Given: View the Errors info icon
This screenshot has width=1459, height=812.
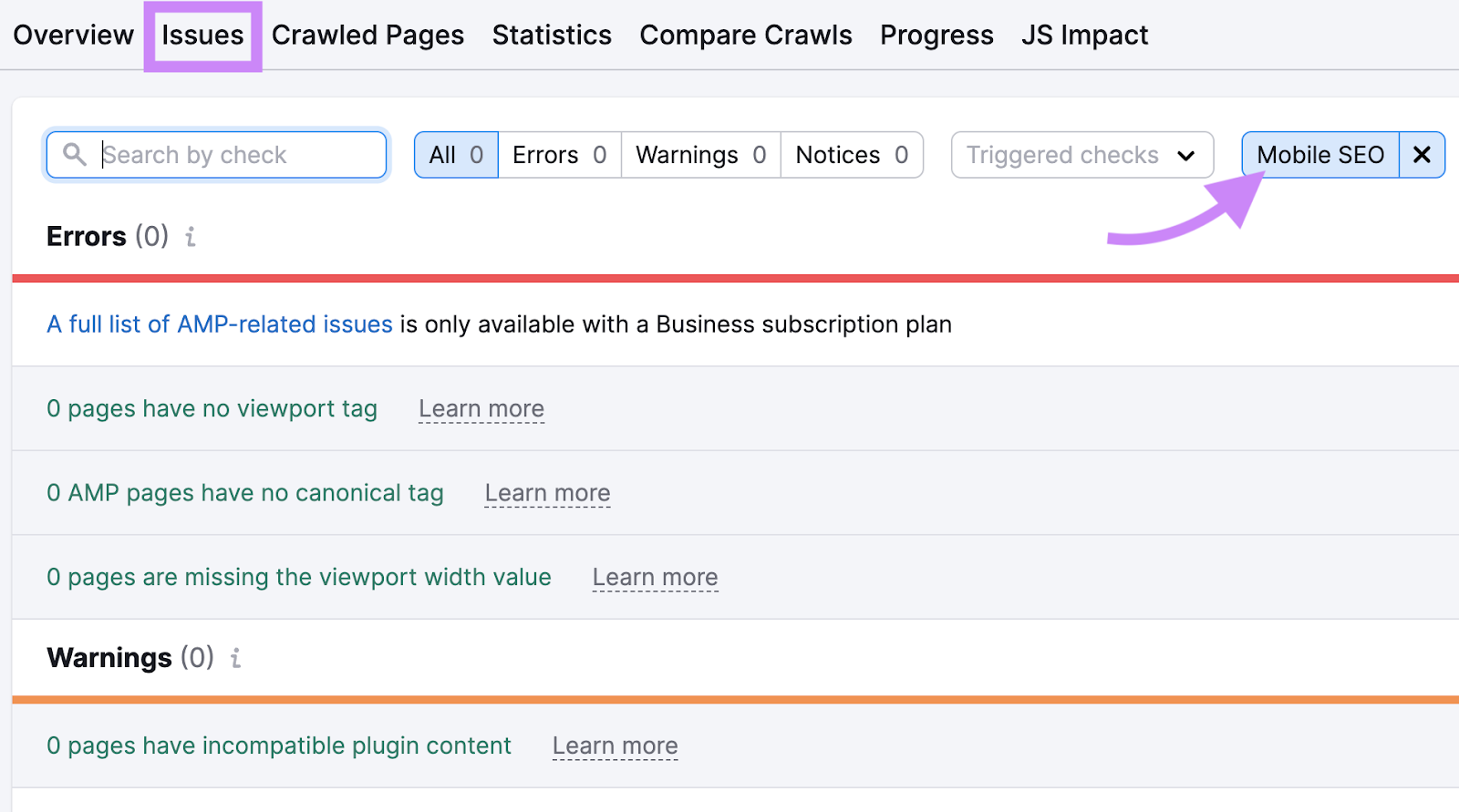Looking at the screenshot, I should tap(190, 237).
